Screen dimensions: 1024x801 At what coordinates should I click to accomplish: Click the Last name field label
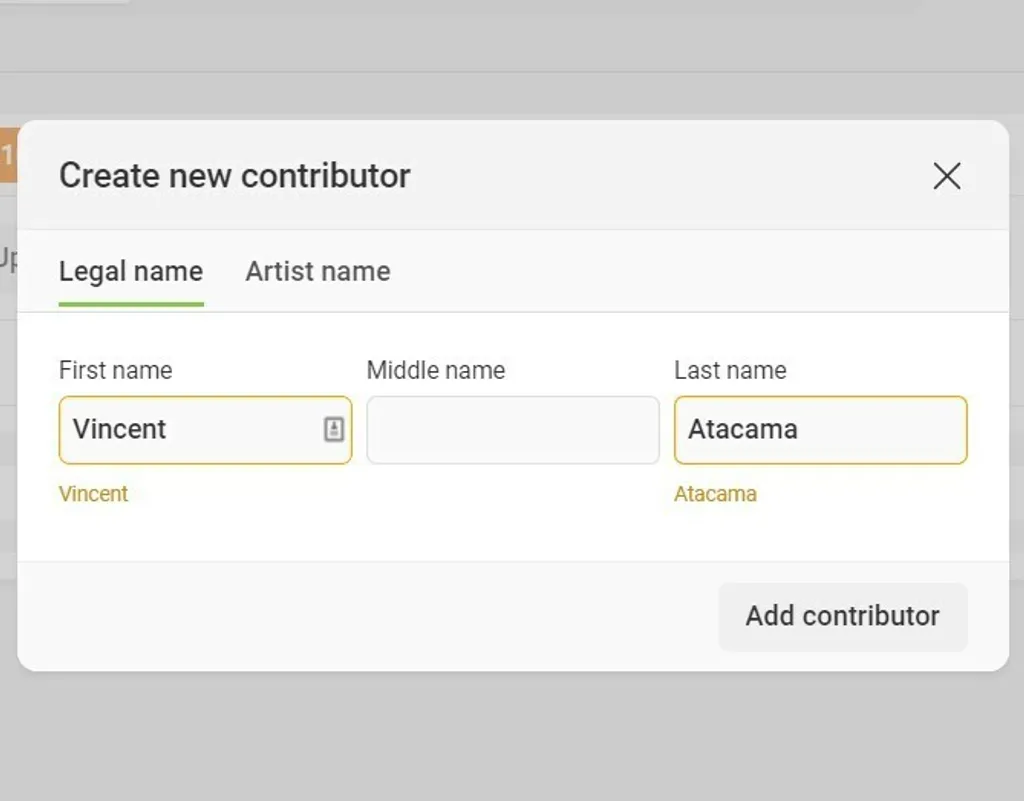click(x=731, y=370)
